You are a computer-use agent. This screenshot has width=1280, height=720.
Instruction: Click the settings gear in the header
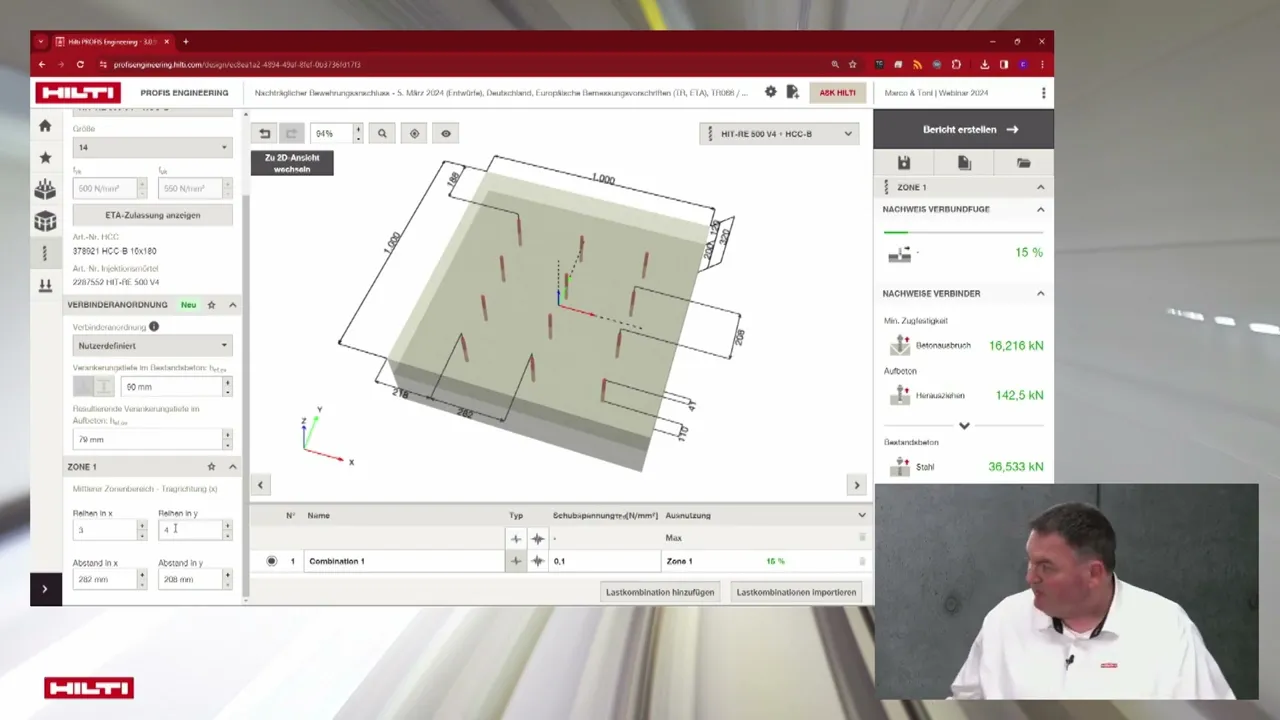tap(770, 92)
